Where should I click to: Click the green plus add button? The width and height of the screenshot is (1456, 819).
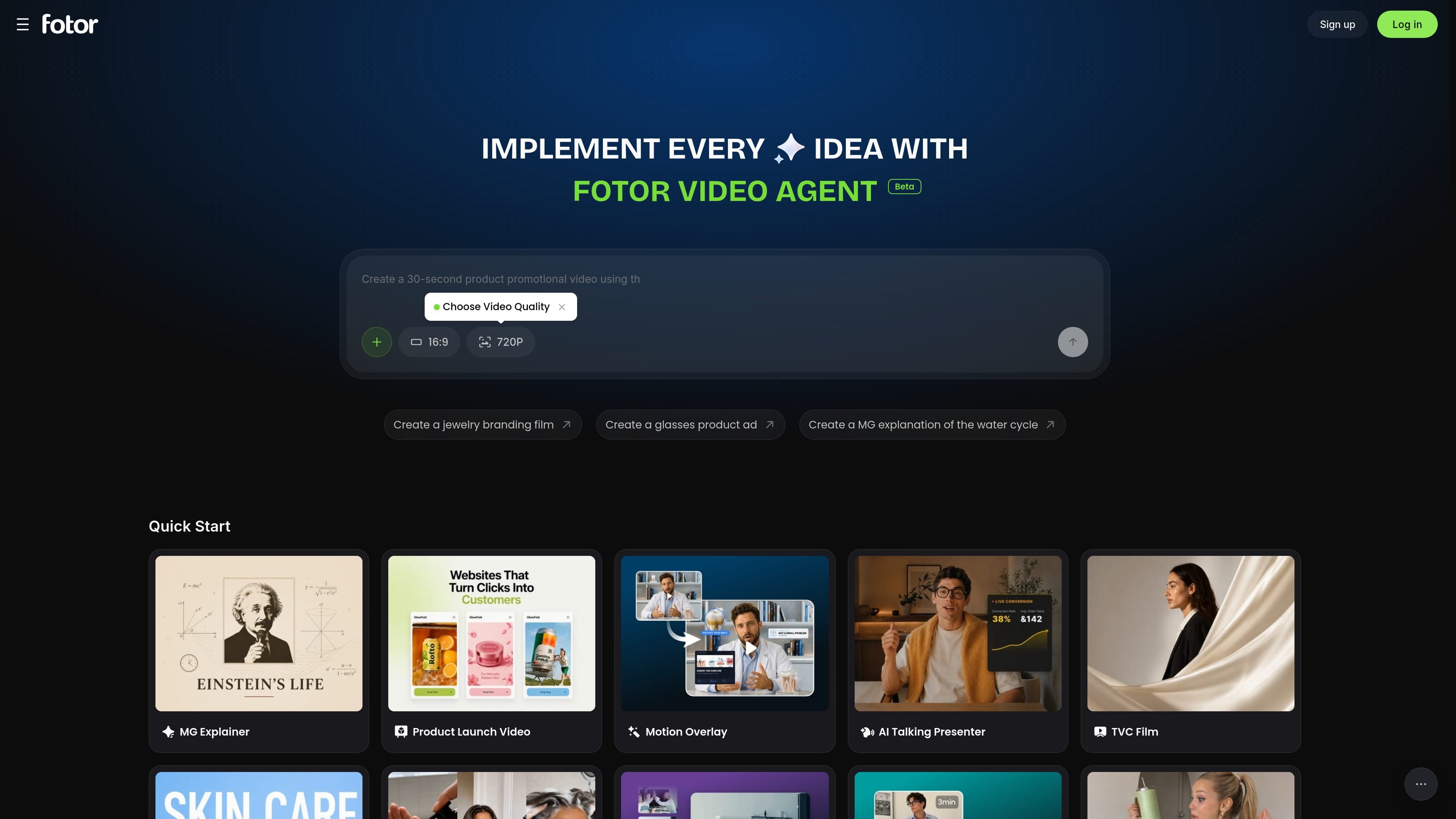(377, 342)
